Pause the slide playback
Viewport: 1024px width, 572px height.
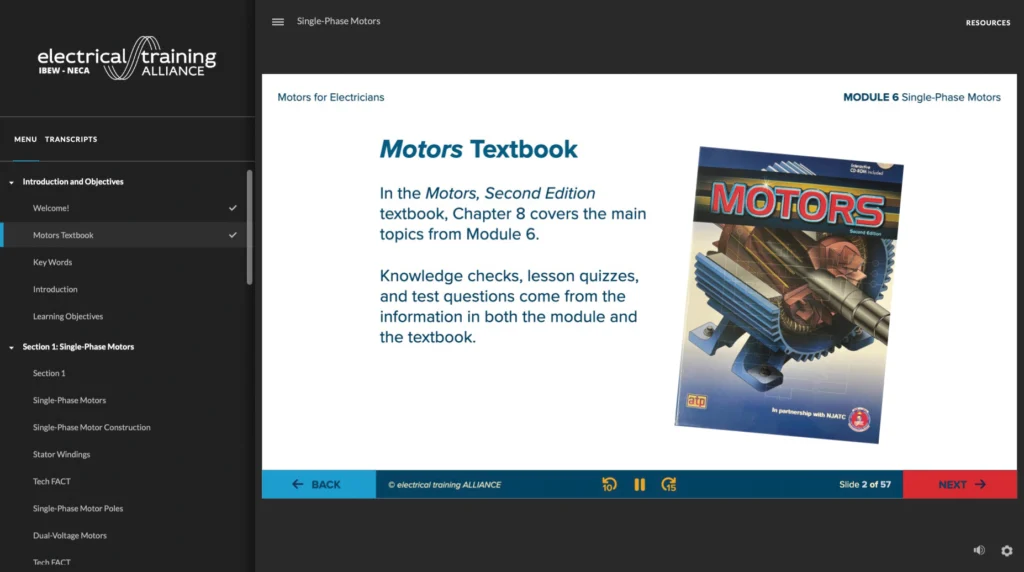(x=639, y=485)
